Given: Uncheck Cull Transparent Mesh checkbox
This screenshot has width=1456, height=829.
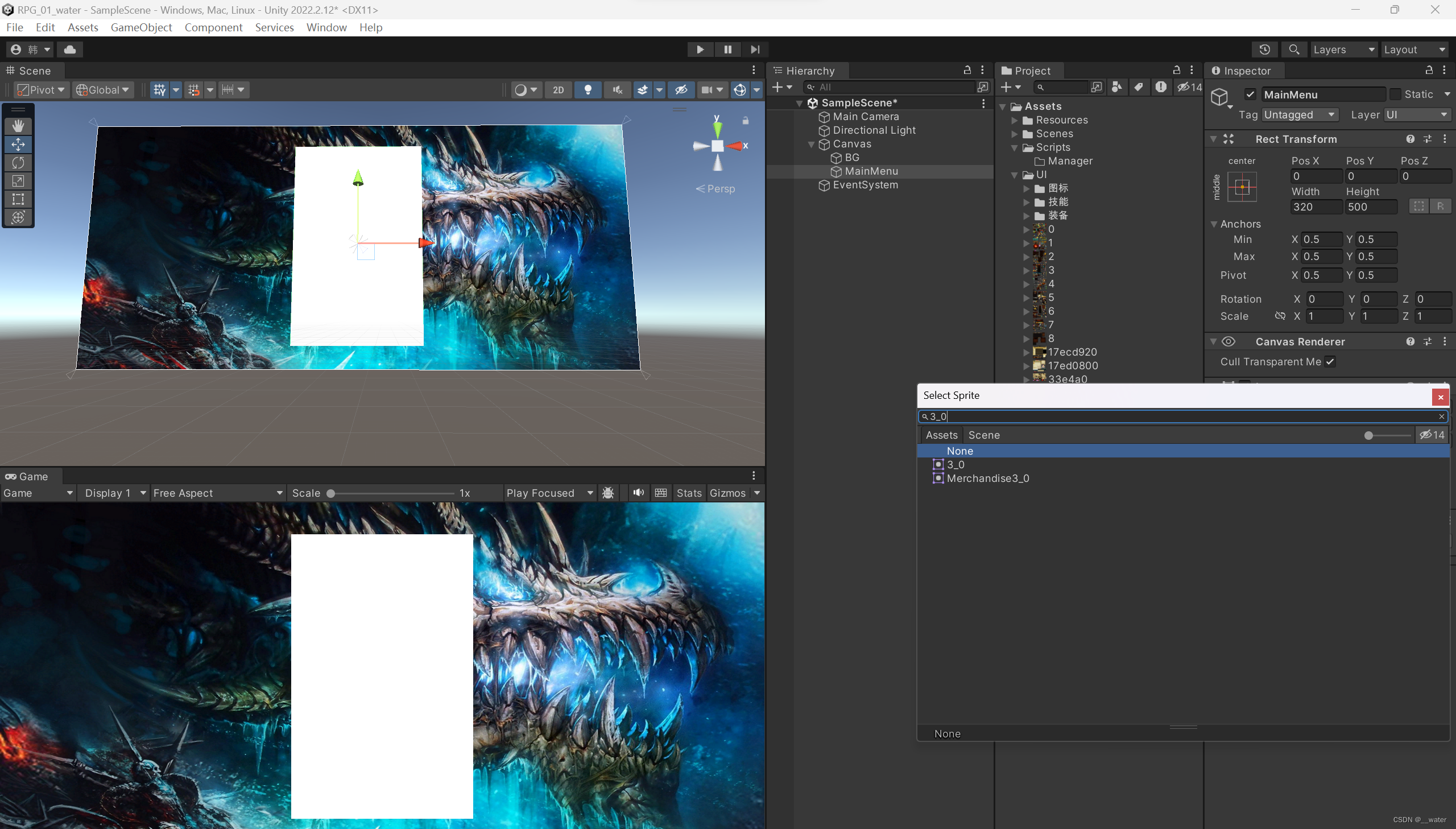Looking at the screenshot, I should 1330,361.
